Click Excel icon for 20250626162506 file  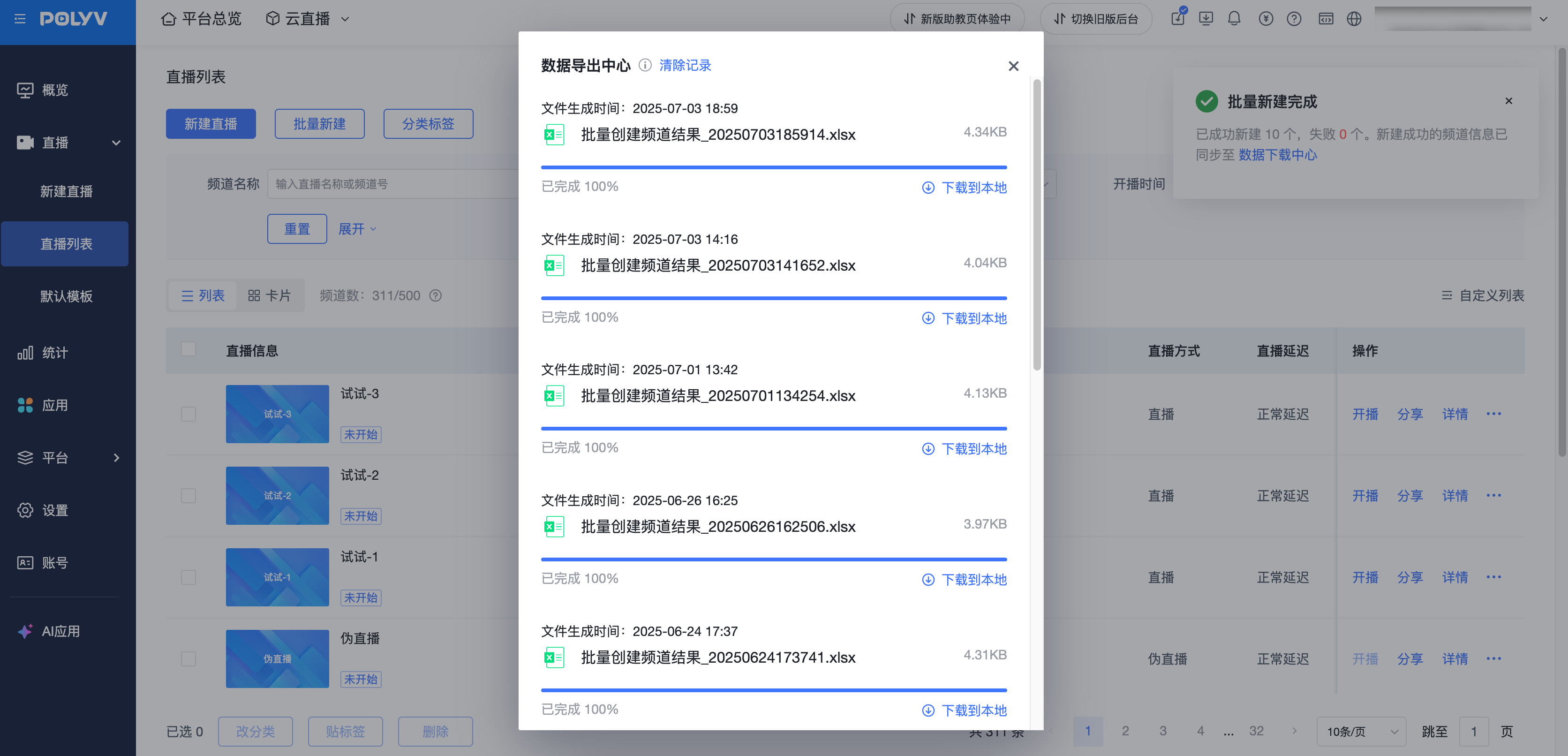[x=554, y=527]
